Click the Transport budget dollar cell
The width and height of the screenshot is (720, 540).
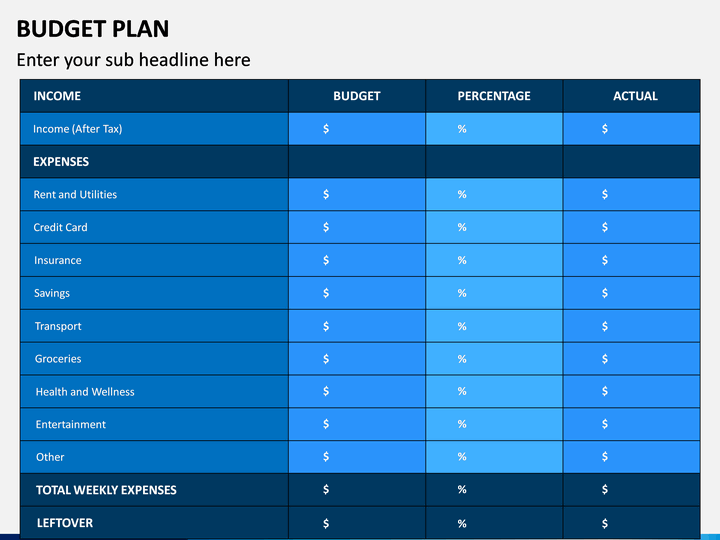coord(357,326)
